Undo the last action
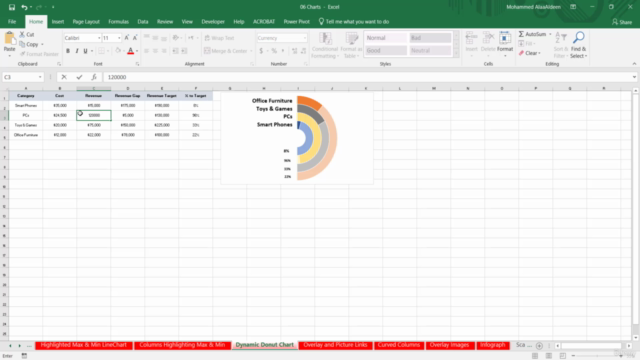The image size is (640, 360). pyautogui.click(x=24, y=7)
